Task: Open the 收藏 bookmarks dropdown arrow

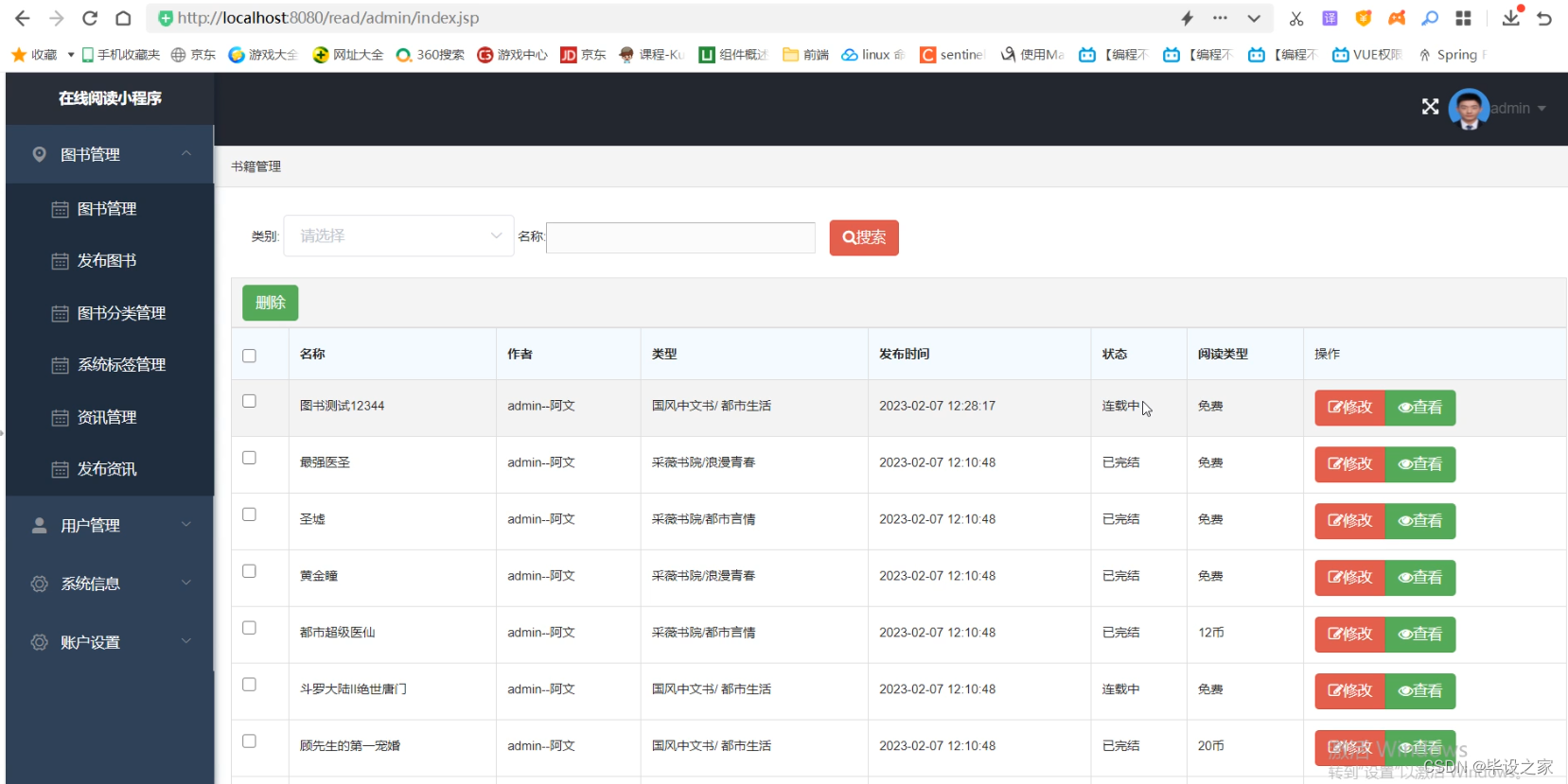Action: point(71,55)
